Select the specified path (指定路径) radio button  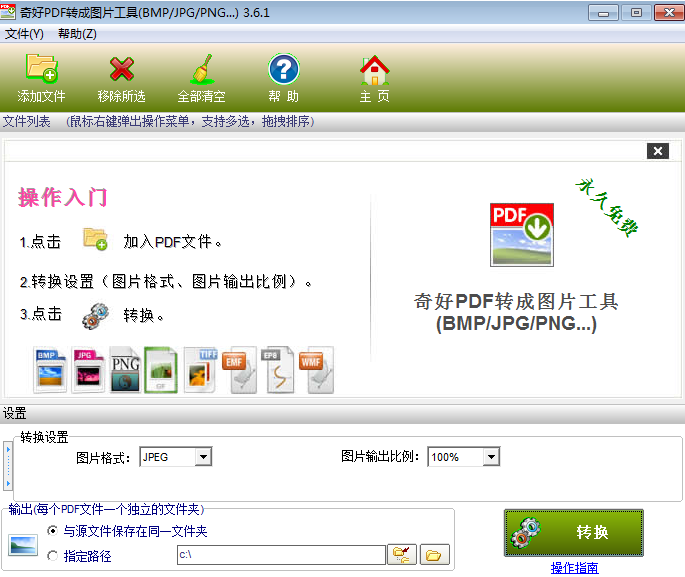point(52,556)
